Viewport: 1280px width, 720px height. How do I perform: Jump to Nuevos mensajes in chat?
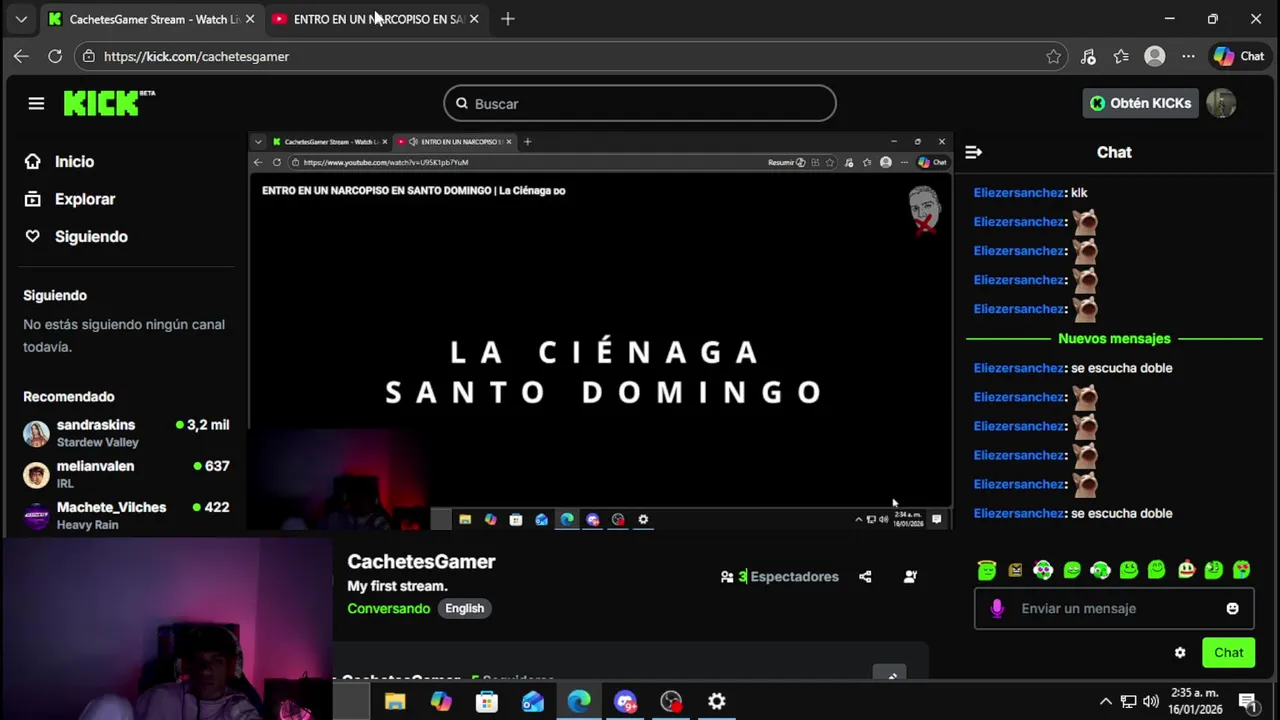pos(1114,339)
